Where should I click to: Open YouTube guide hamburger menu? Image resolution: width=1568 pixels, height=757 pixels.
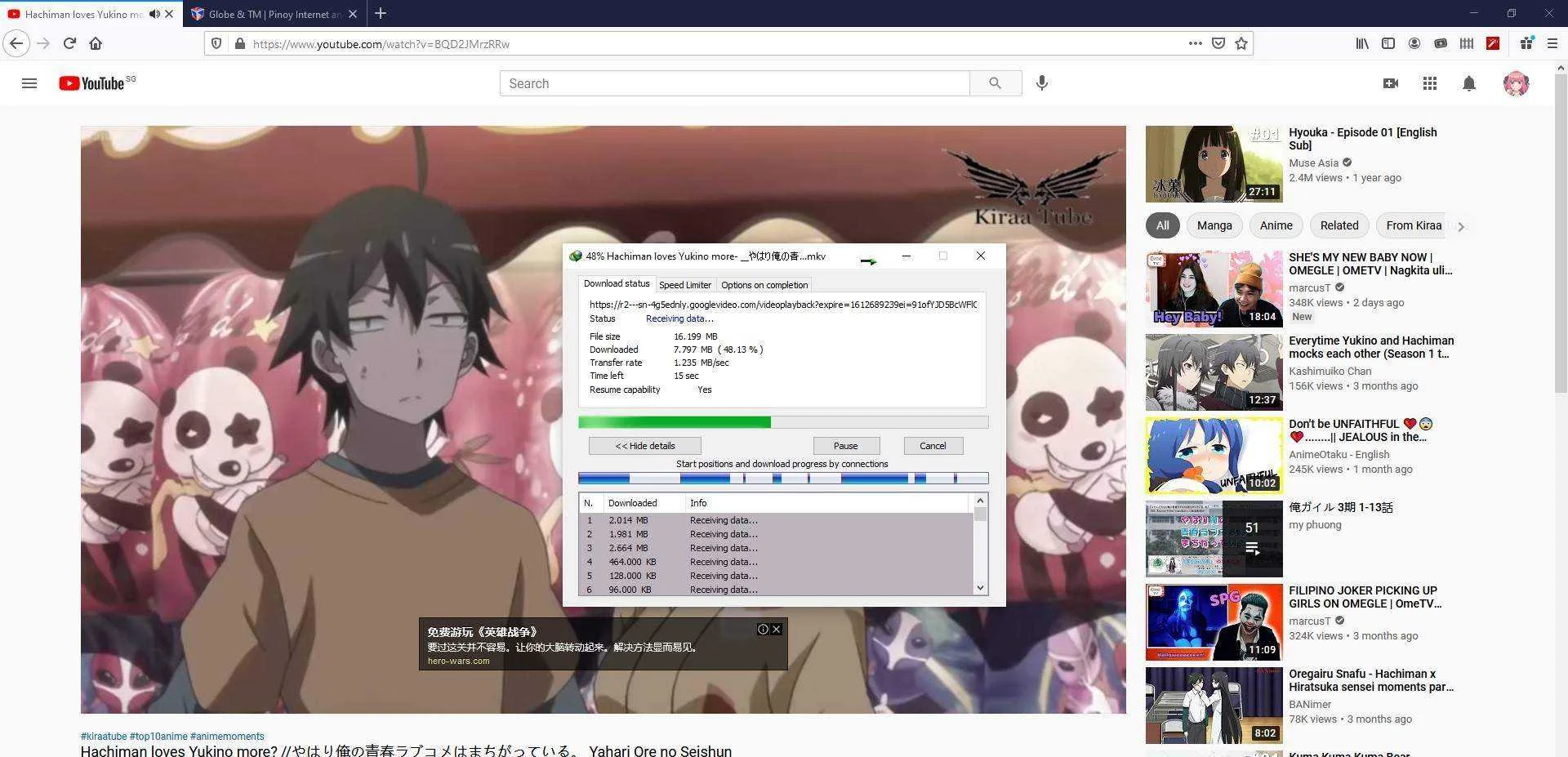click(x=29, y=83)
